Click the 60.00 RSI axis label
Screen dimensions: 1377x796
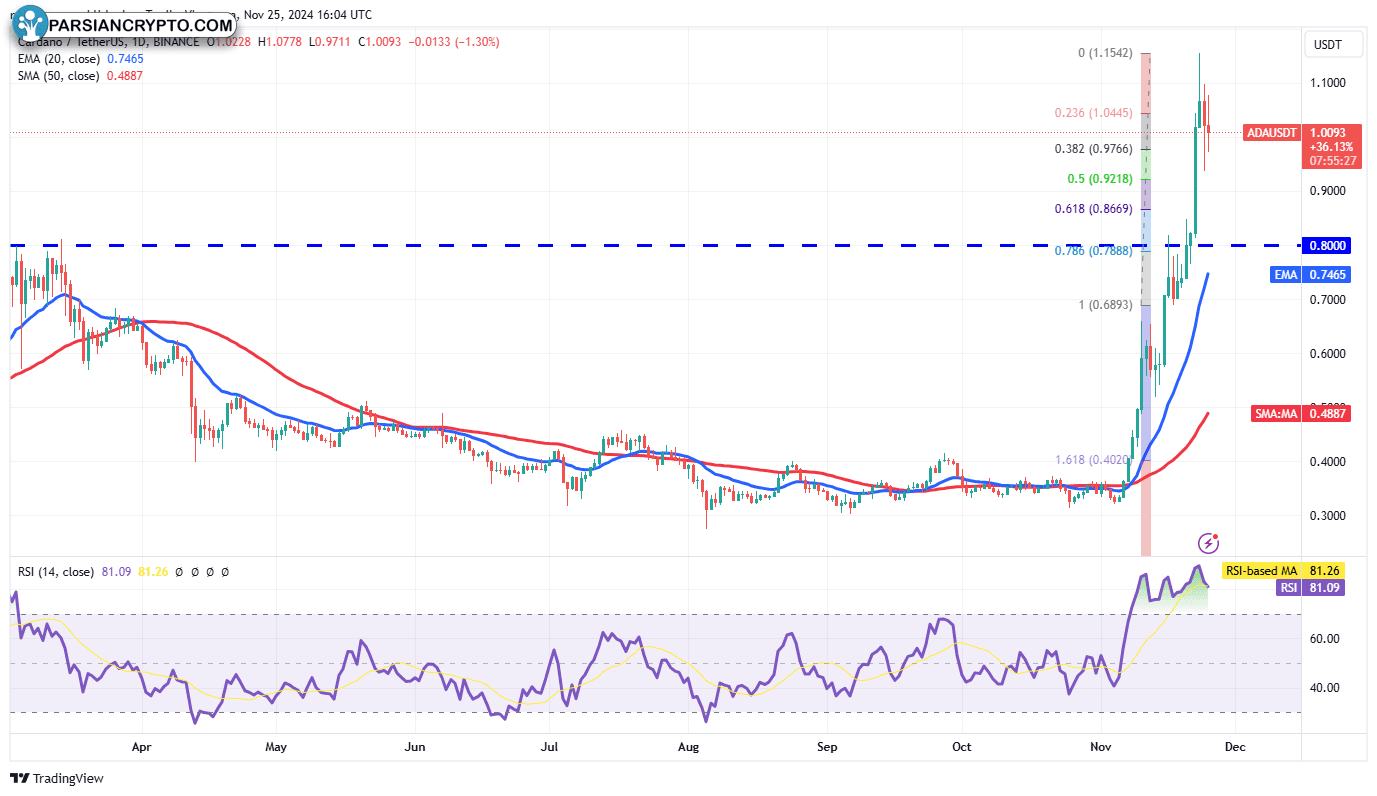[1326, 639]
